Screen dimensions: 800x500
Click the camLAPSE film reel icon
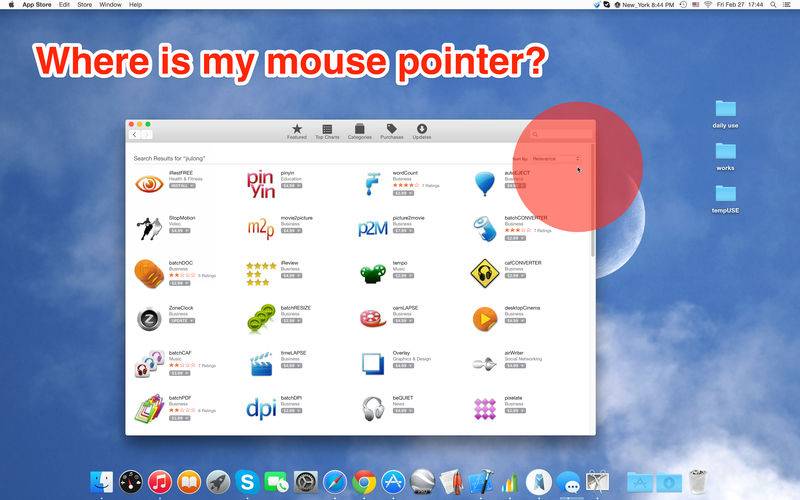pos(373,319)
